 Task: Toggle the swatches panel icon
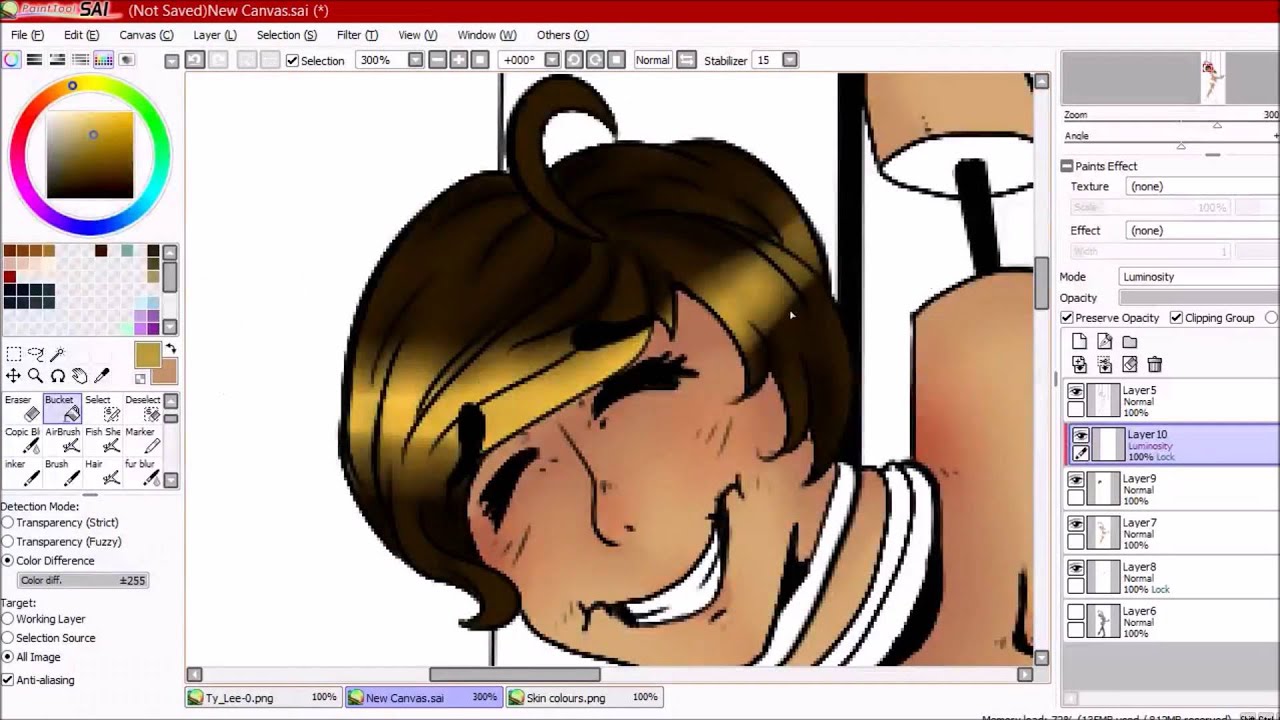[x=103, y=60]
